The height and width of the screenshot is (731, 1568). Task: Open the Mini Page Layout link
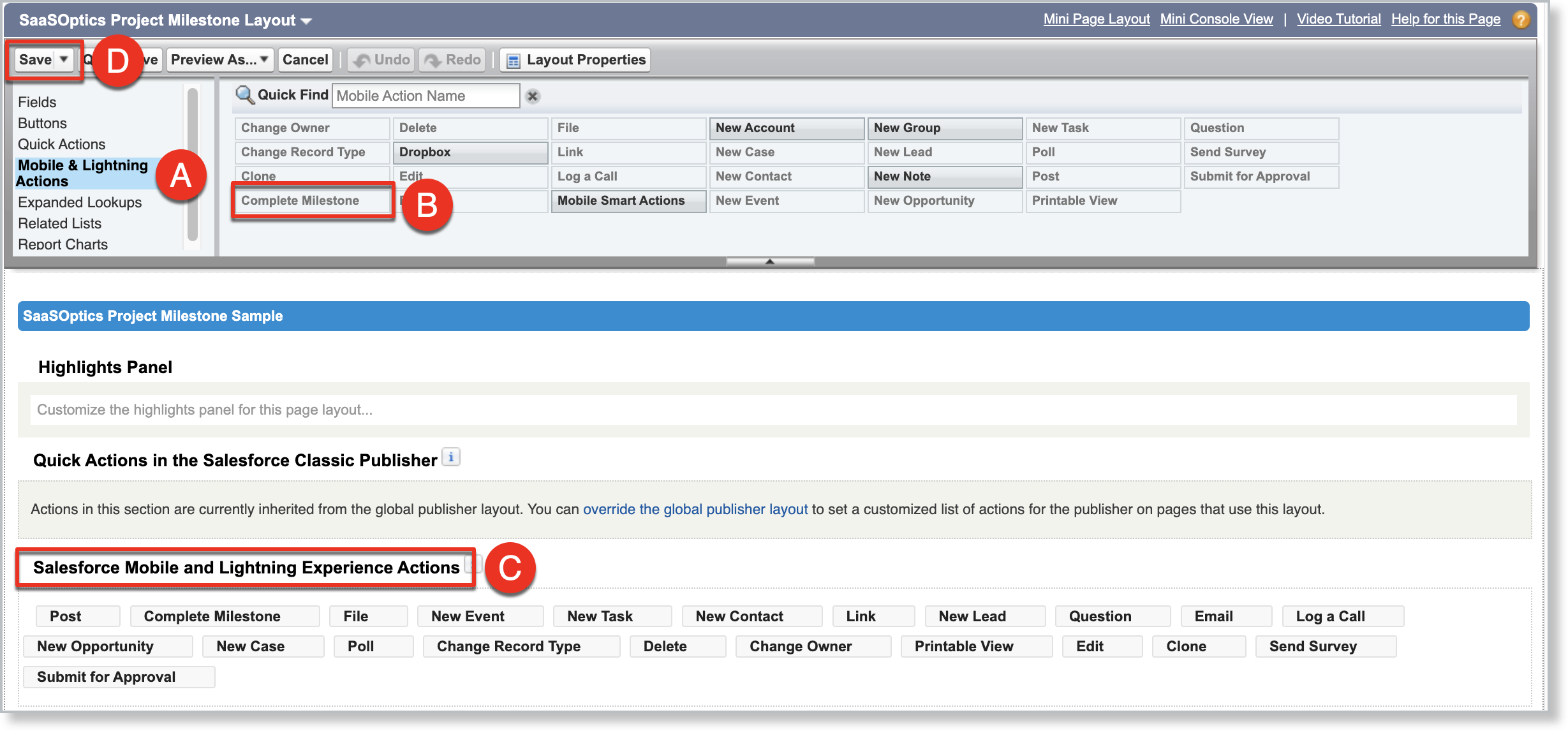(x=1097, y=19)
